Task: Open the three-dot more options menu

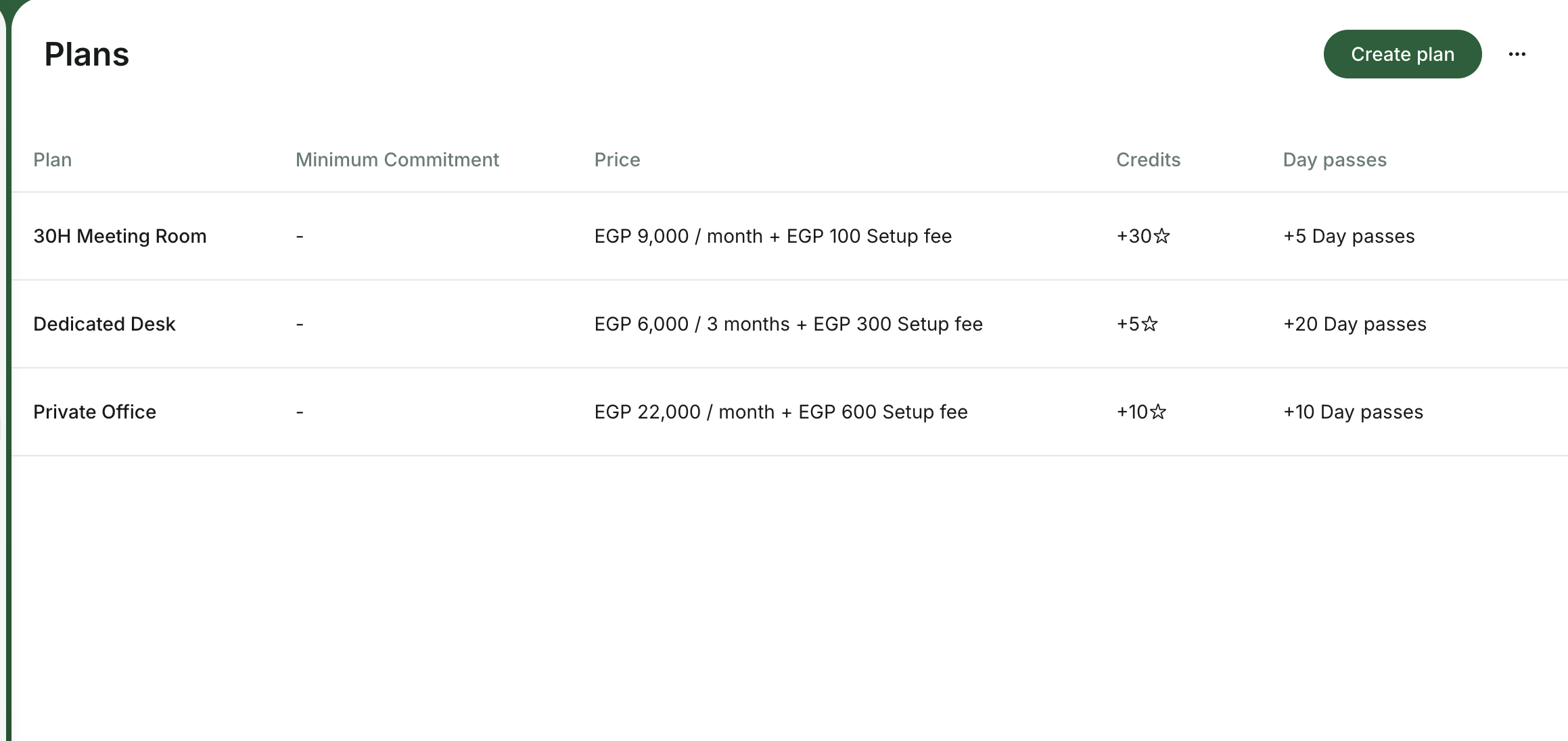Action: coord(1517,54)
